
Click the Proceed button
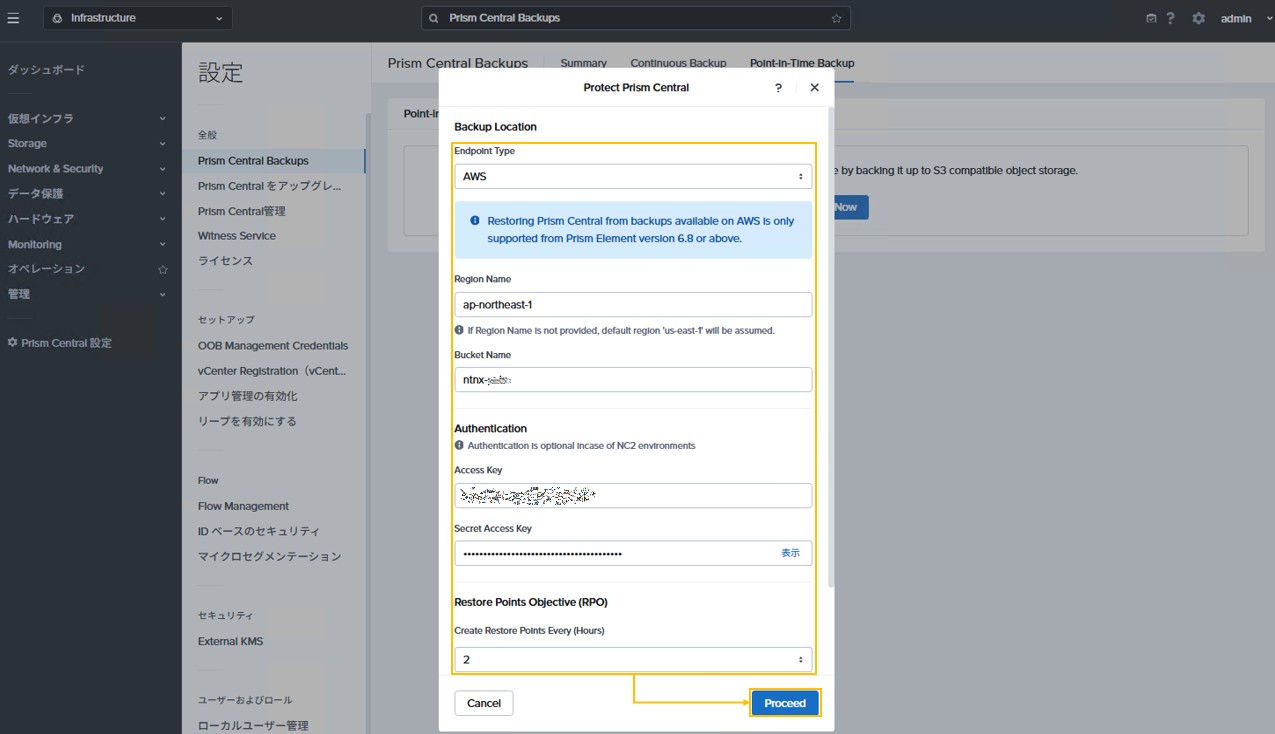click(784, 702)
